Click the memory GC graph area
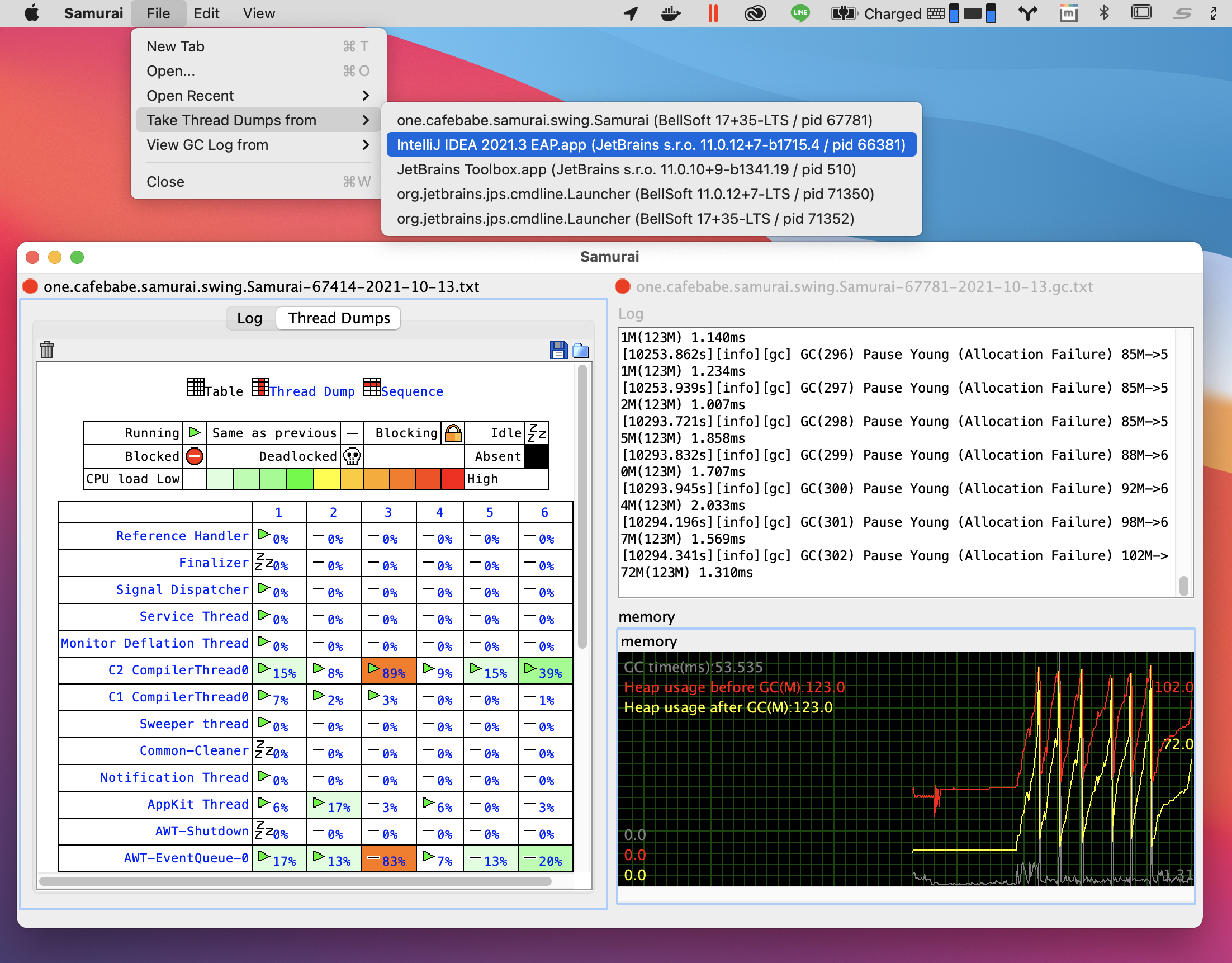The width and height of the screenshot is (1232, 963). pyautogui.click(x=906, y=769)
